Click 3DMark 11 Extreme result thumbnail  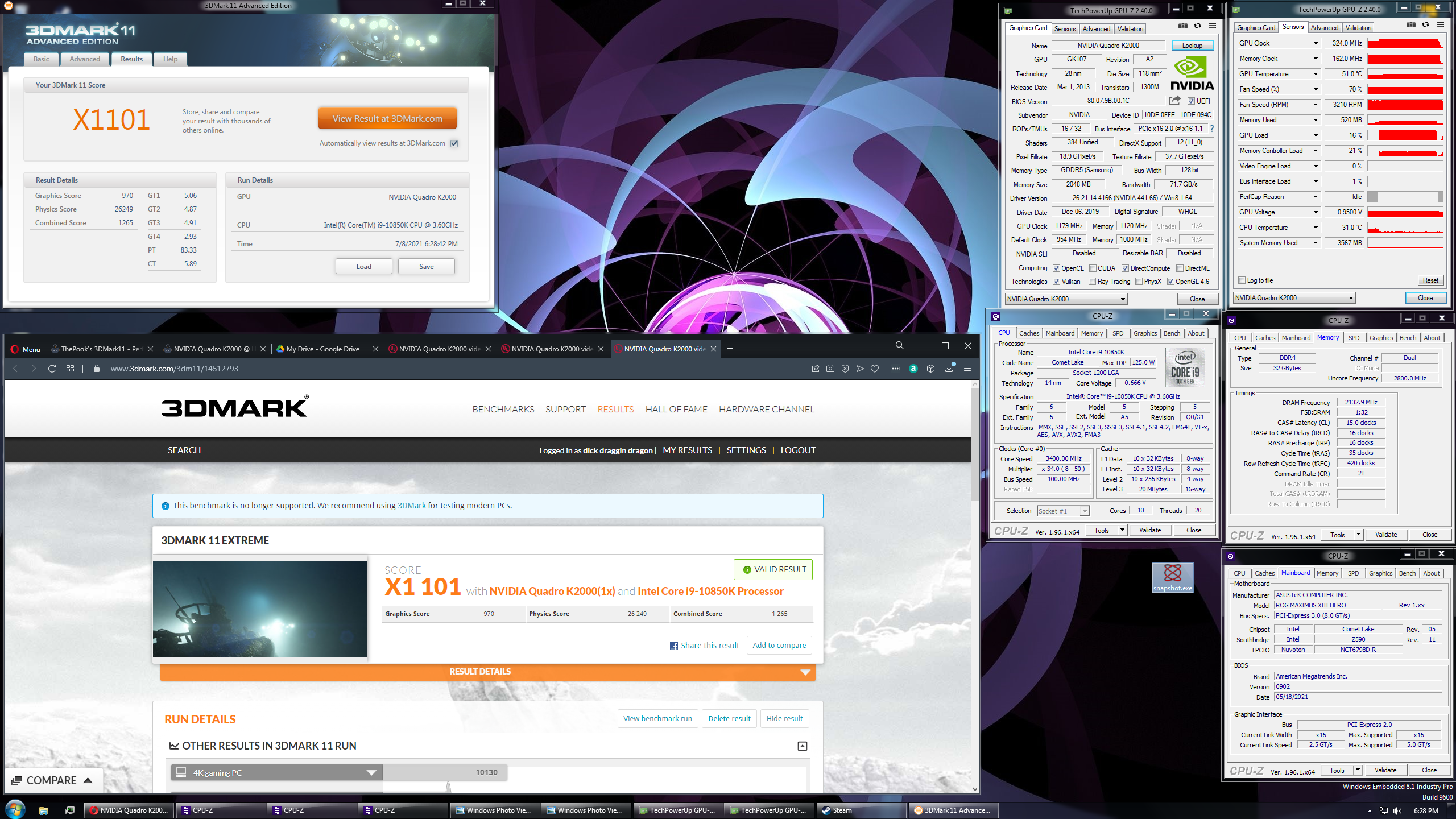pyautogui.click(x=260, y=609)
